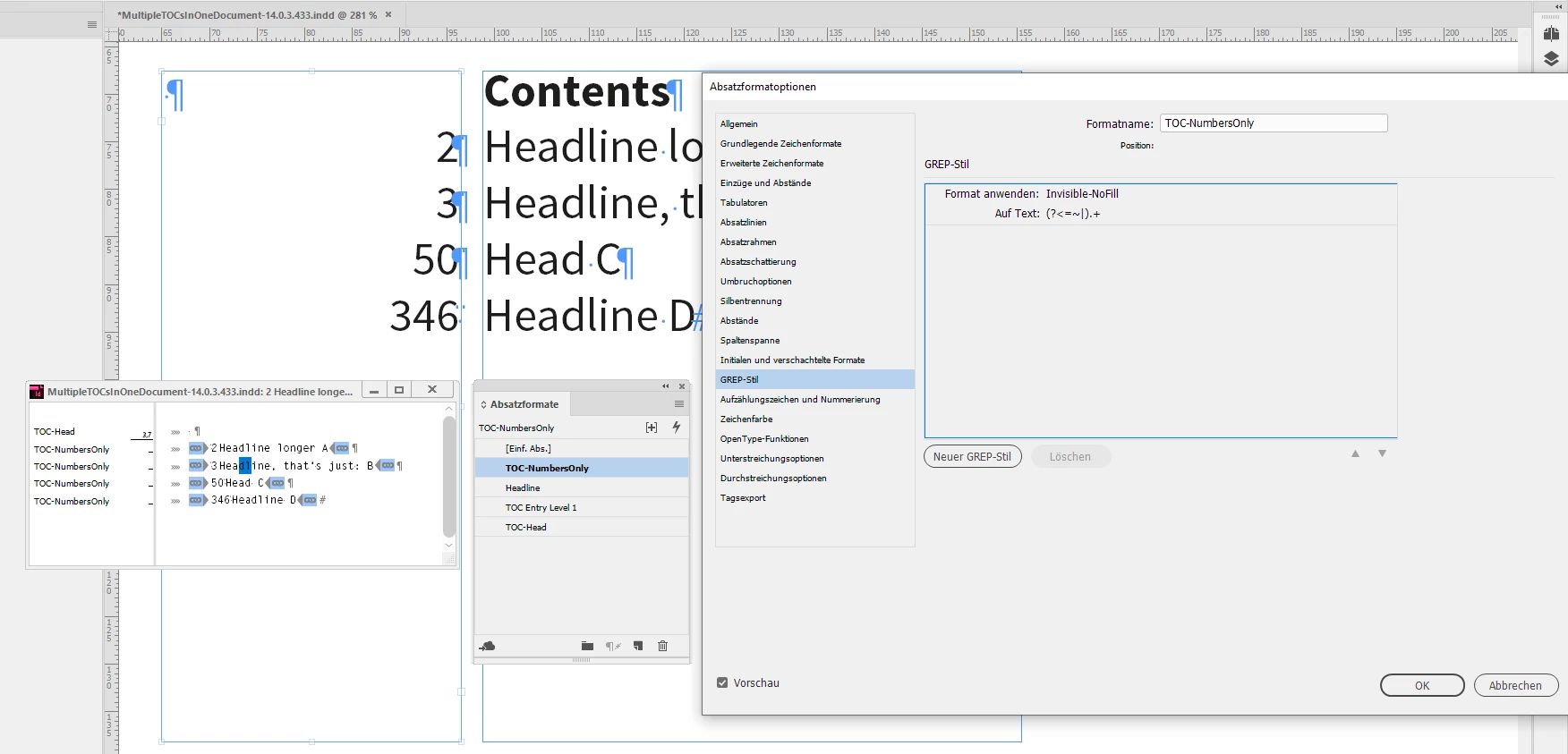Click TOC-Head label in story editor style column
The height and width of the screenshot is (754, 1568).
[55, 431]
